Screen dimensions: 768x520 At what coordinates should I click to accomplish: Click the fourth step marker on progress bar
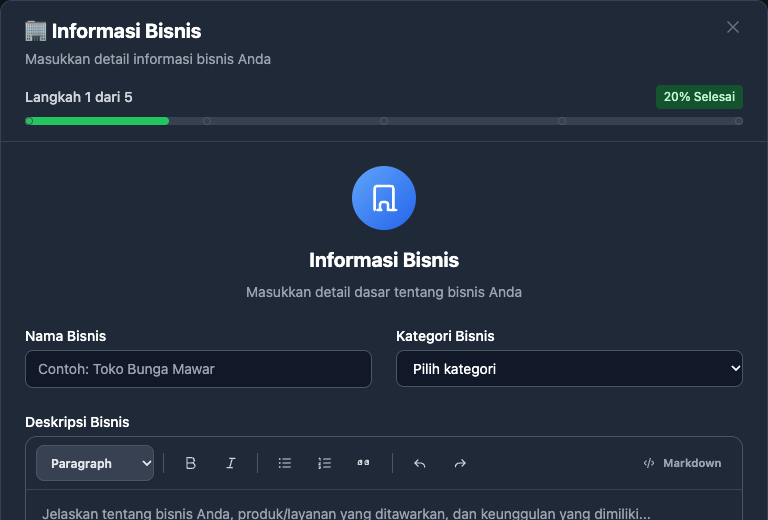tap(562, 121)
